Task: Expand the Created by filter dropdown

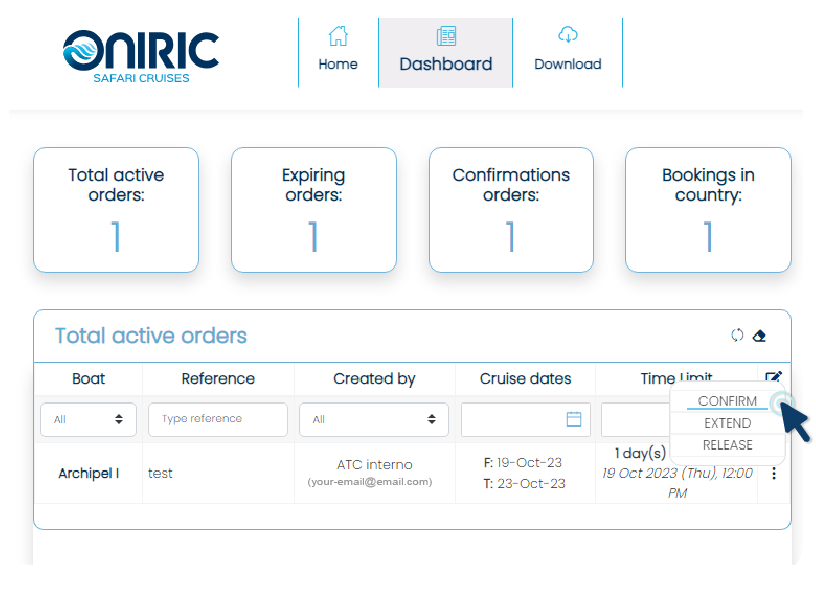Action: pyautogui.click(x=374, y=419)
